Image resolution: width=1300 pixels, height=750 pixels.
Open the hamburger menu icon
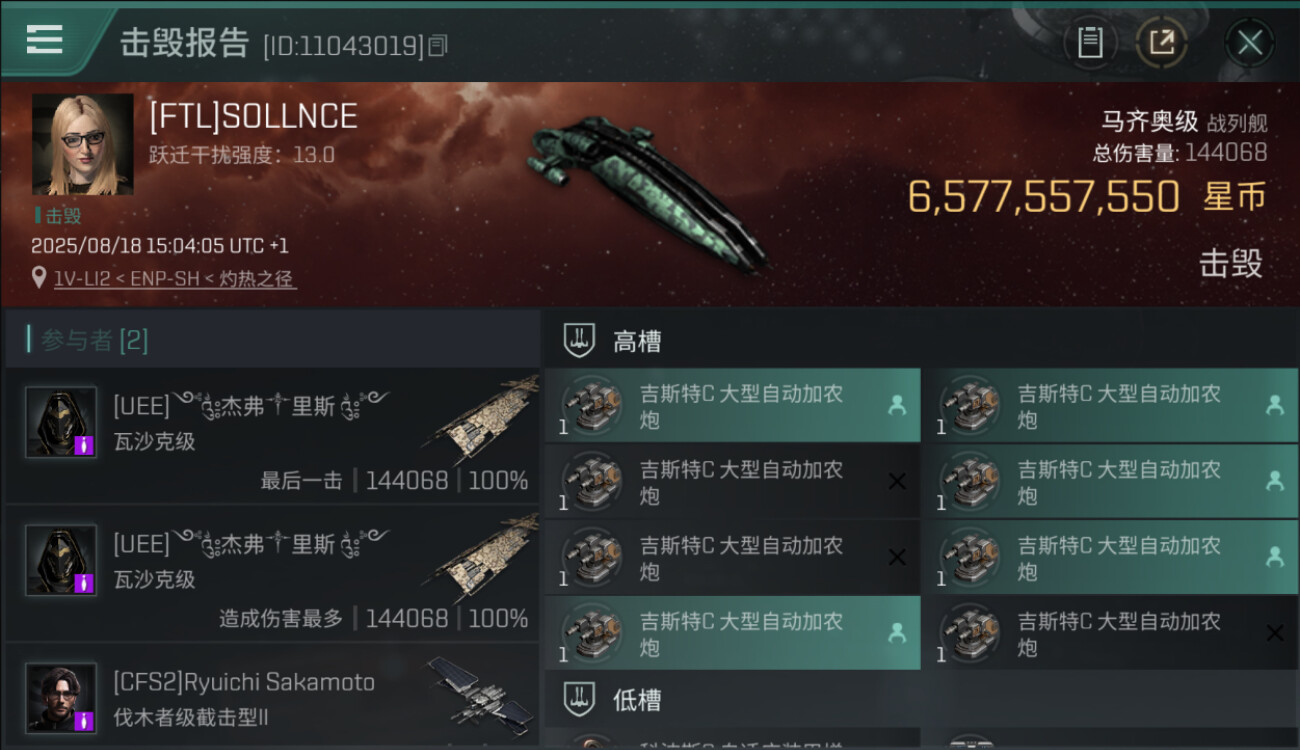click(45, 40)
